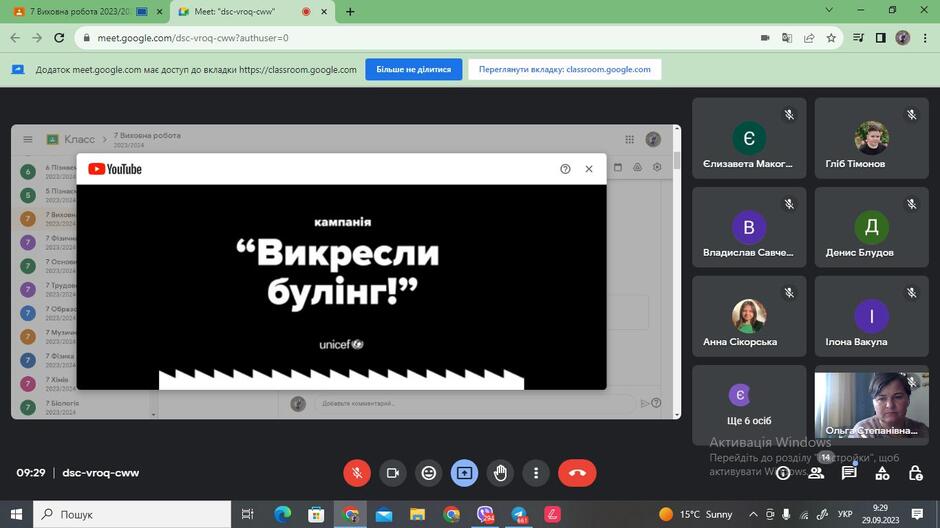
Task: Open Task View on taskbar
Action: tap(247, 514)
